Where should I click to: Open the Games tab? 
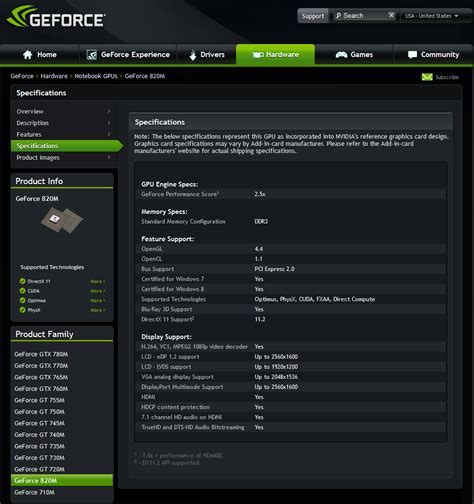pyautogui.click(x=354, y=55)
